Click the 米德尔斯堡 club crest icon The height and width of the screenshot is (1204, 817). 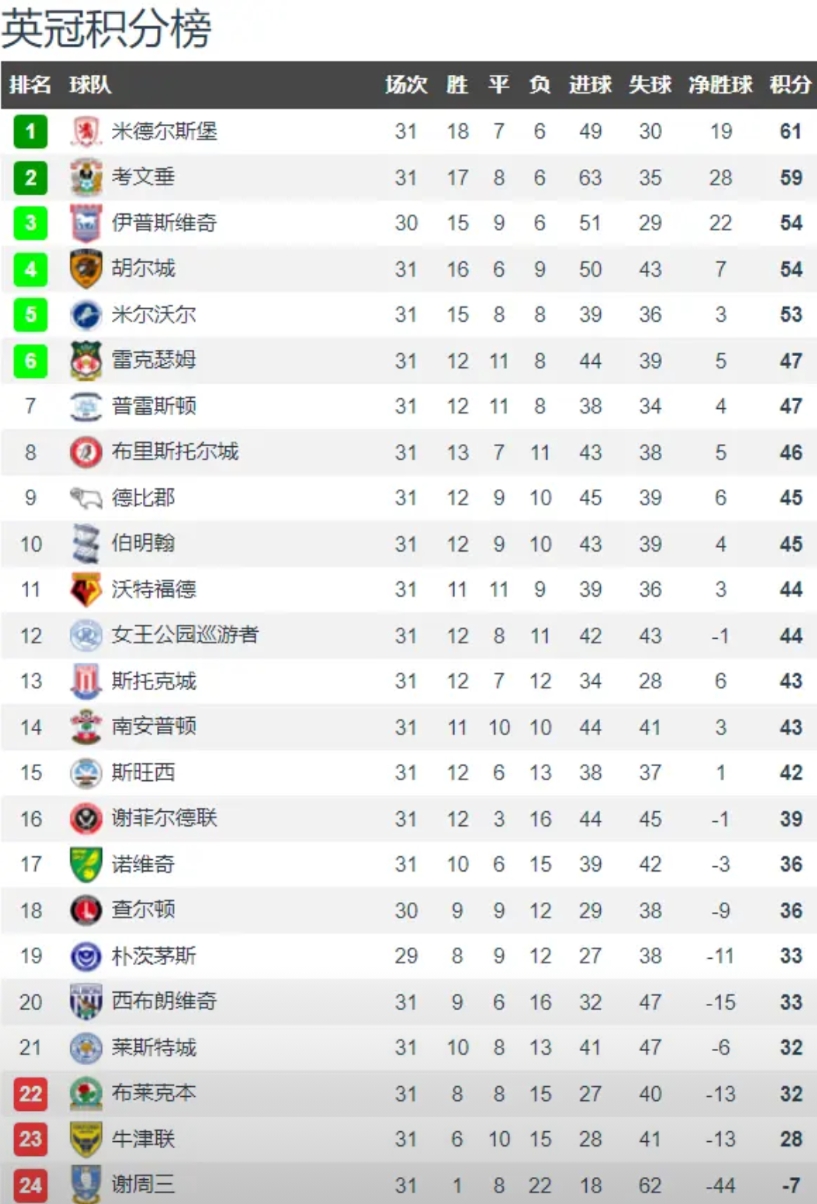[x=87, y=132]
